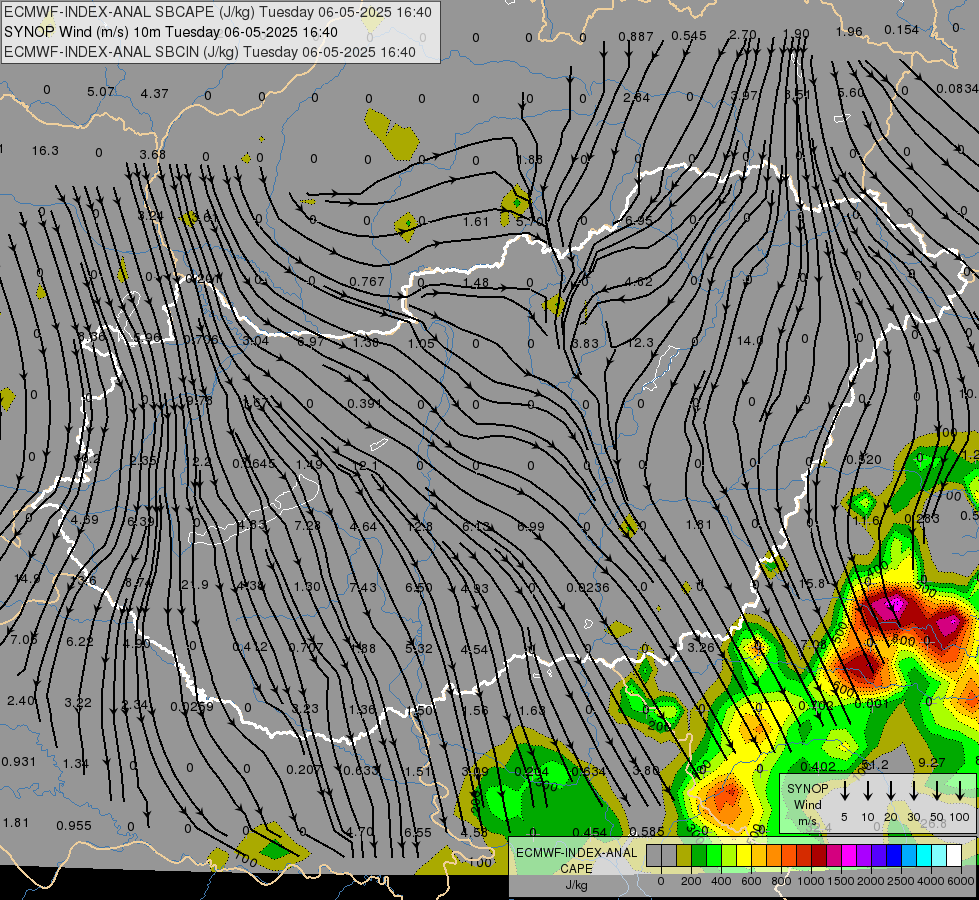Screen dimensions: 979x900
Task: Click the map value '0.887'
Action: coord(636,37)
